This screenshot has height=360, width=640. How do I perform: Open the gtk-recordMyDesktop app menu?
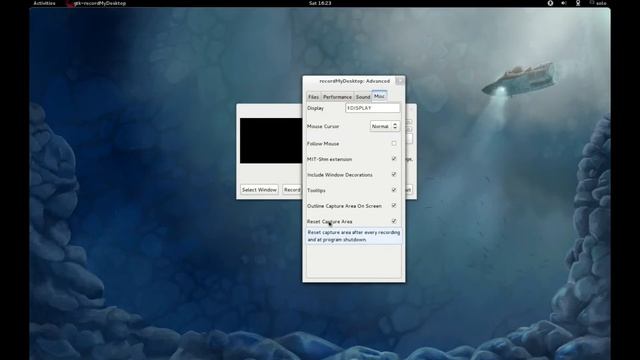pos(96,3)
